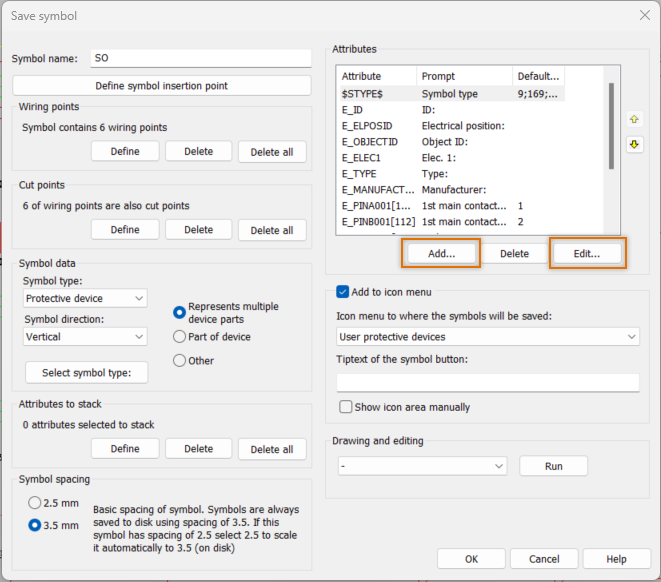
Task: Select the E_PINB001[112] attribute row
Action: (452, 222)
